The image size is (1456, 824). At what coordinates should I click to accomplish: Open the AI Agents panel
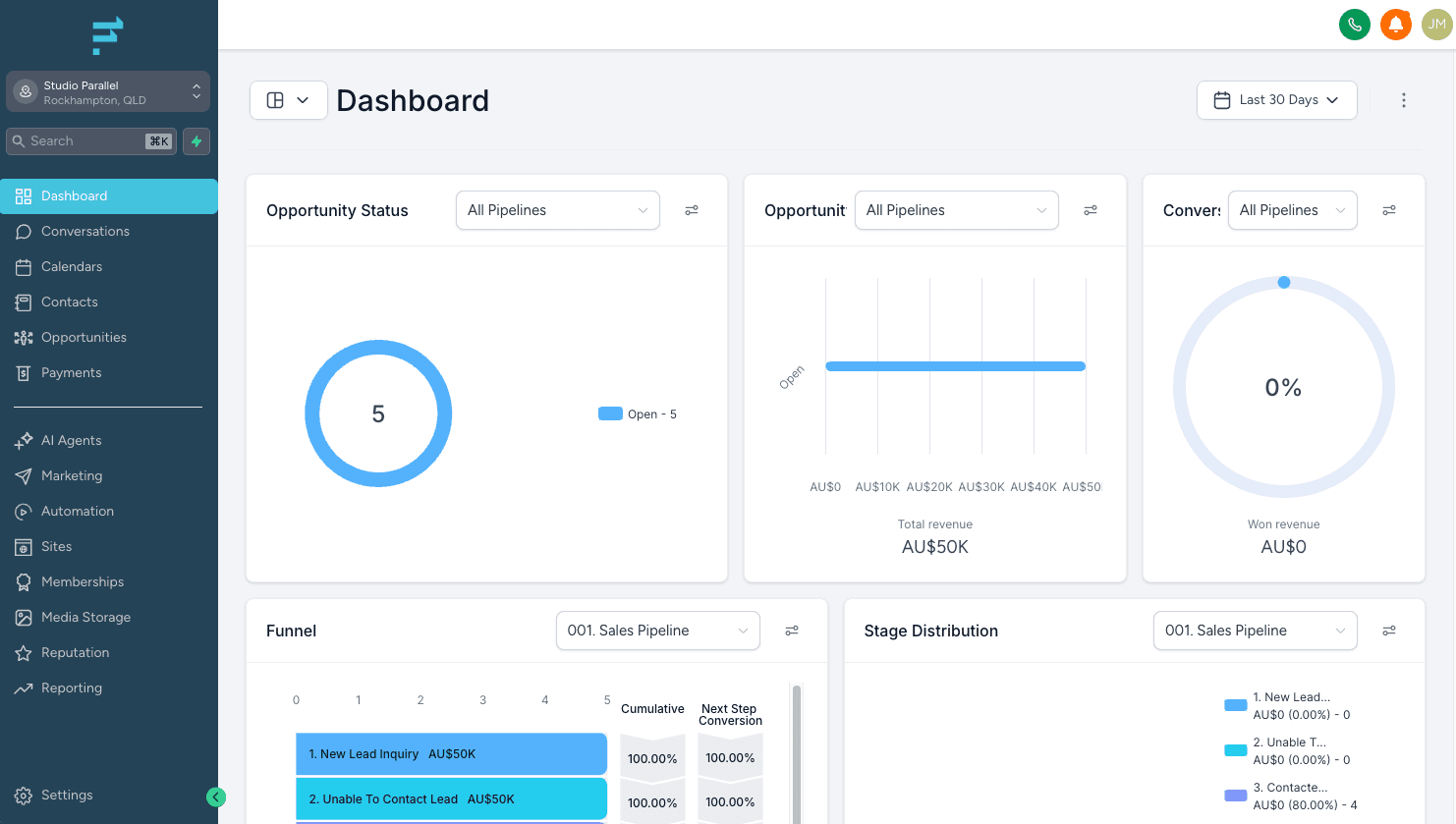click(x=70, y=440)
